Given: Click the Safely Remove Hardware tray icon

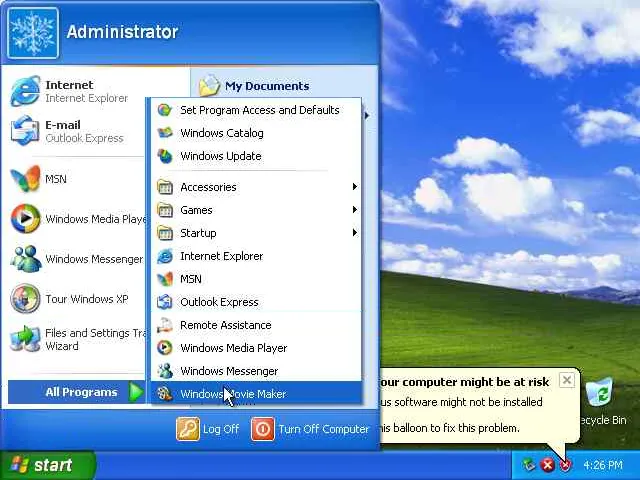Looking at the screenshot, I should click(529, 465).
